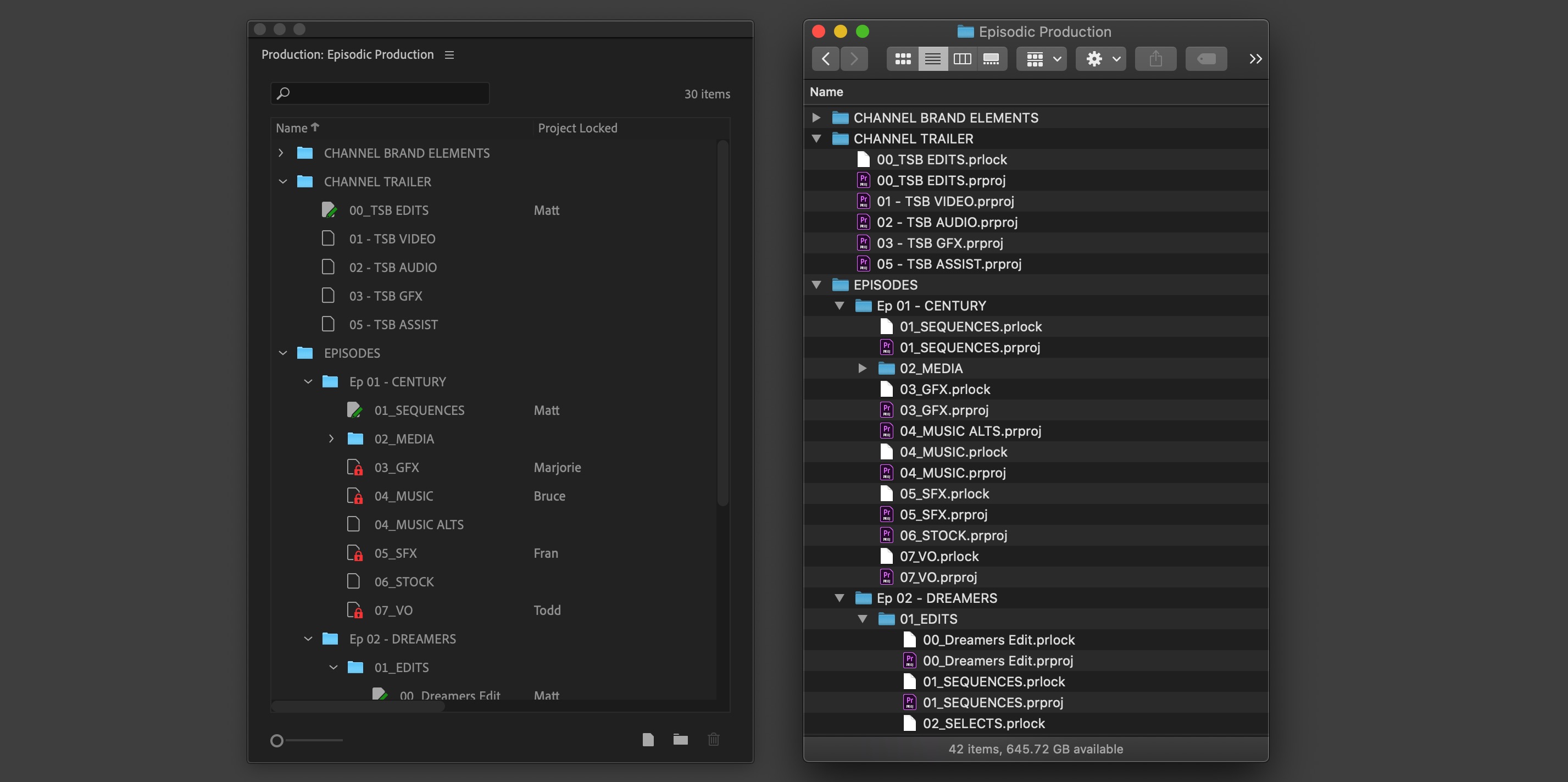Image resolution: width=1568 pixels, height=782 pixels.
Task: Switch Finder to column view
Action: point(962,59)
